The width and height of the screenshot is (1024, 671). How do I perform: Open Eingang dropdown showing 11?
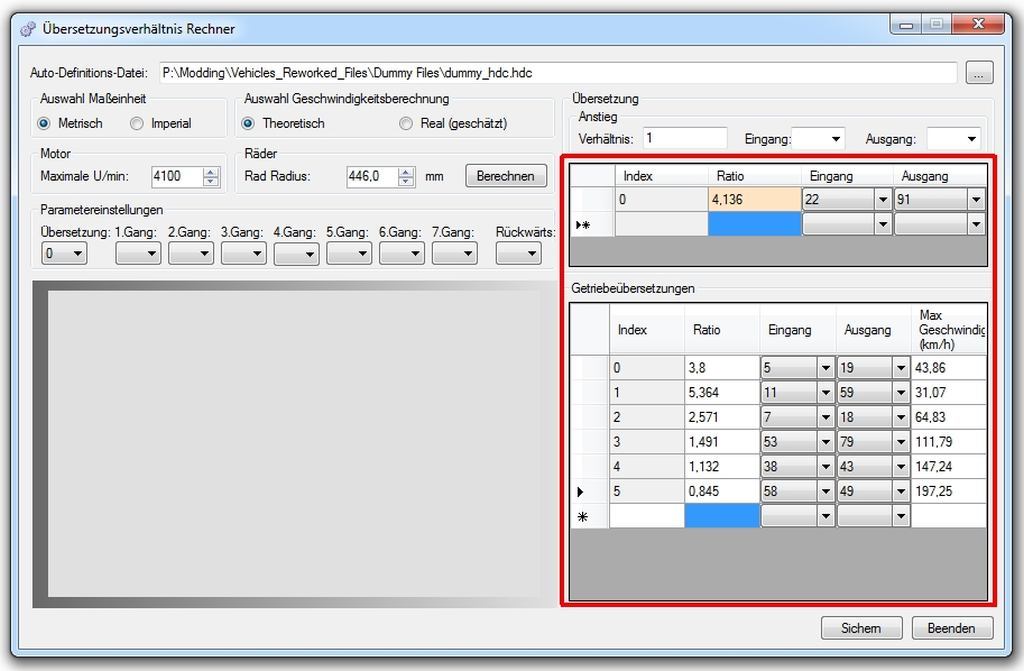point(825,393)
